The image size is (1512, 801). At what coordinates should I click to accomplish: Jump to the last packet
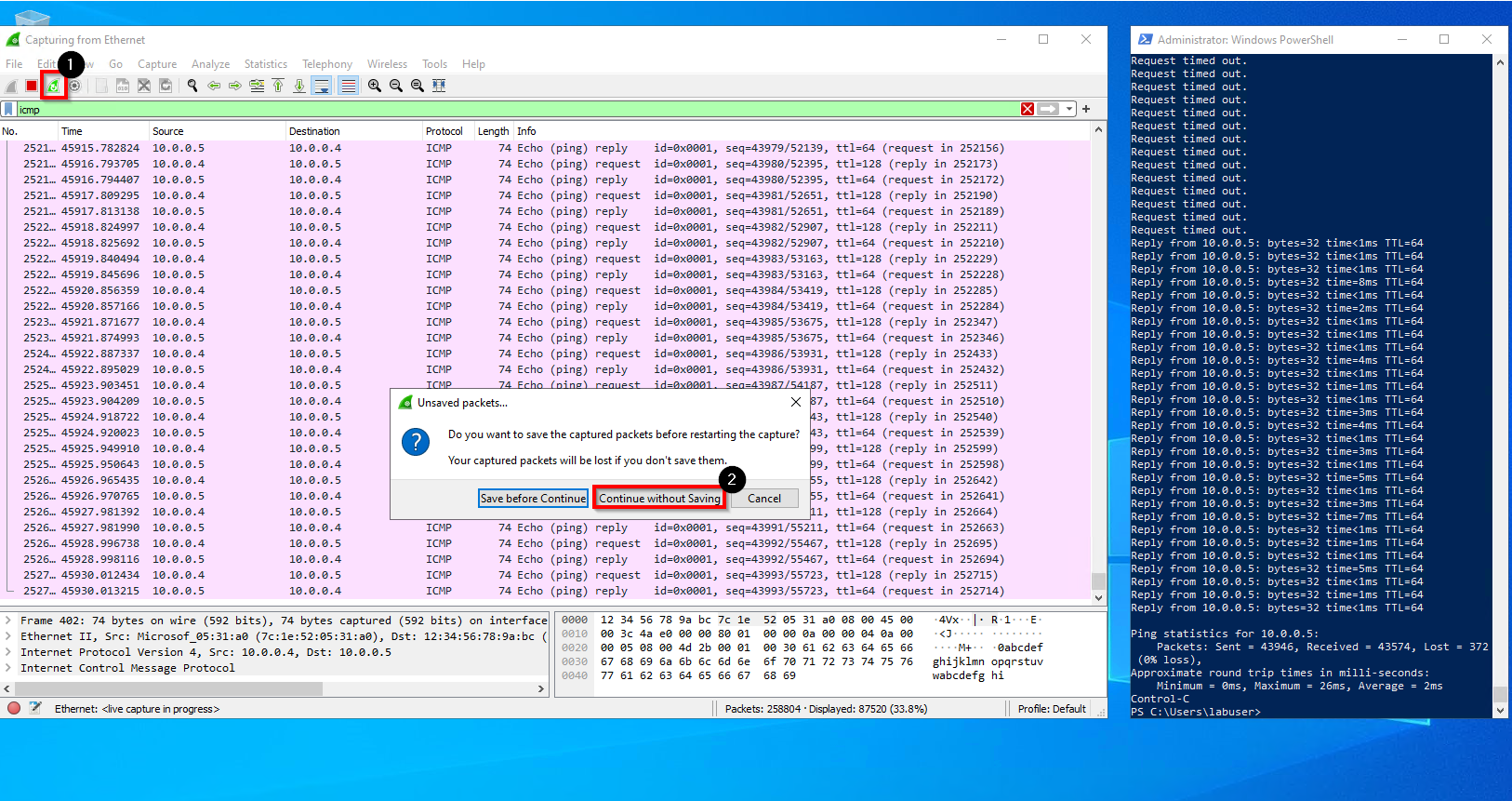pyautogui.click(x=299, y=86)
